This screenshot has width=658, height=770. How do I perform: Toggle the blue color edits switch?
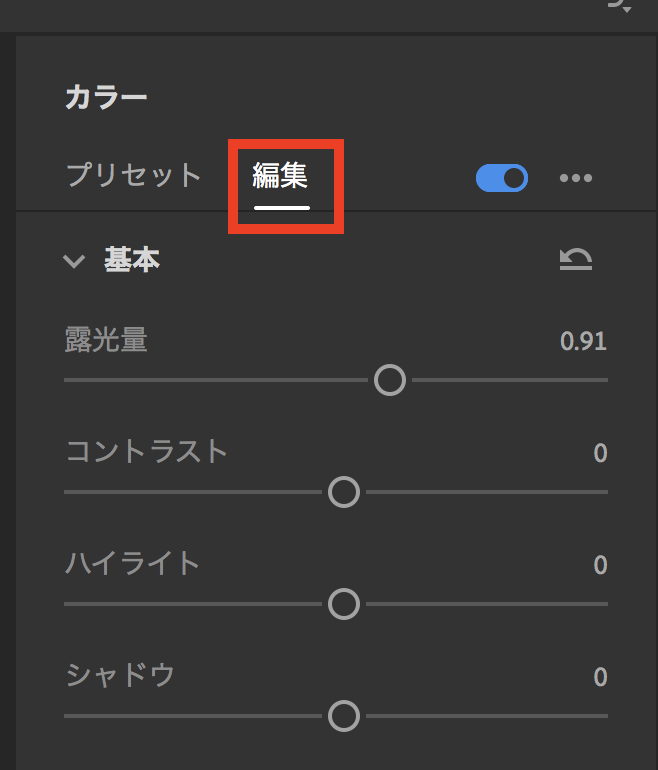pos(502,178)
